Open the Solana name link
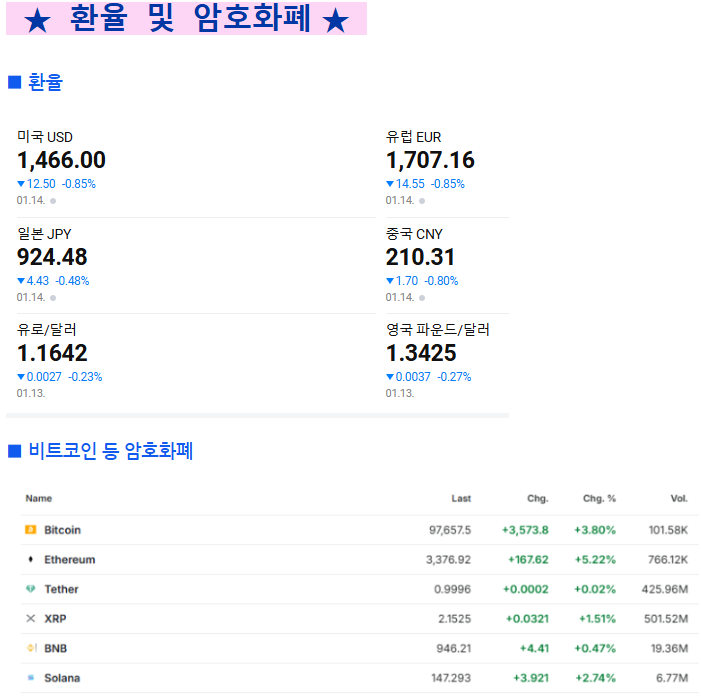The width and height of the screenshot is (701, 699). [x=62, y=678]
